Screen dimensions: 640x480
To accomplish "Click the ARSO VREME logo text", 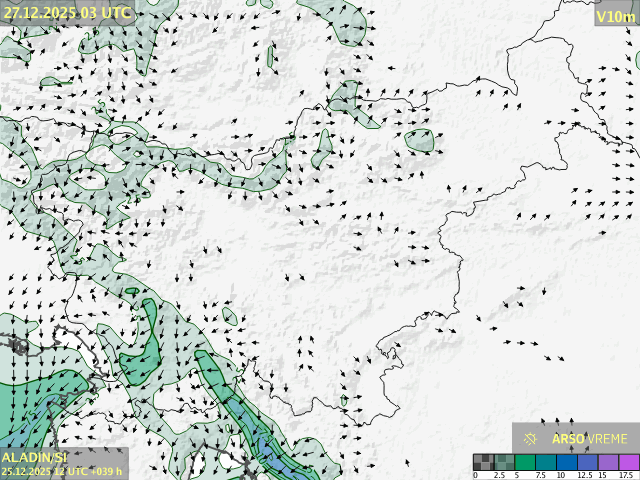I will 590,438.
